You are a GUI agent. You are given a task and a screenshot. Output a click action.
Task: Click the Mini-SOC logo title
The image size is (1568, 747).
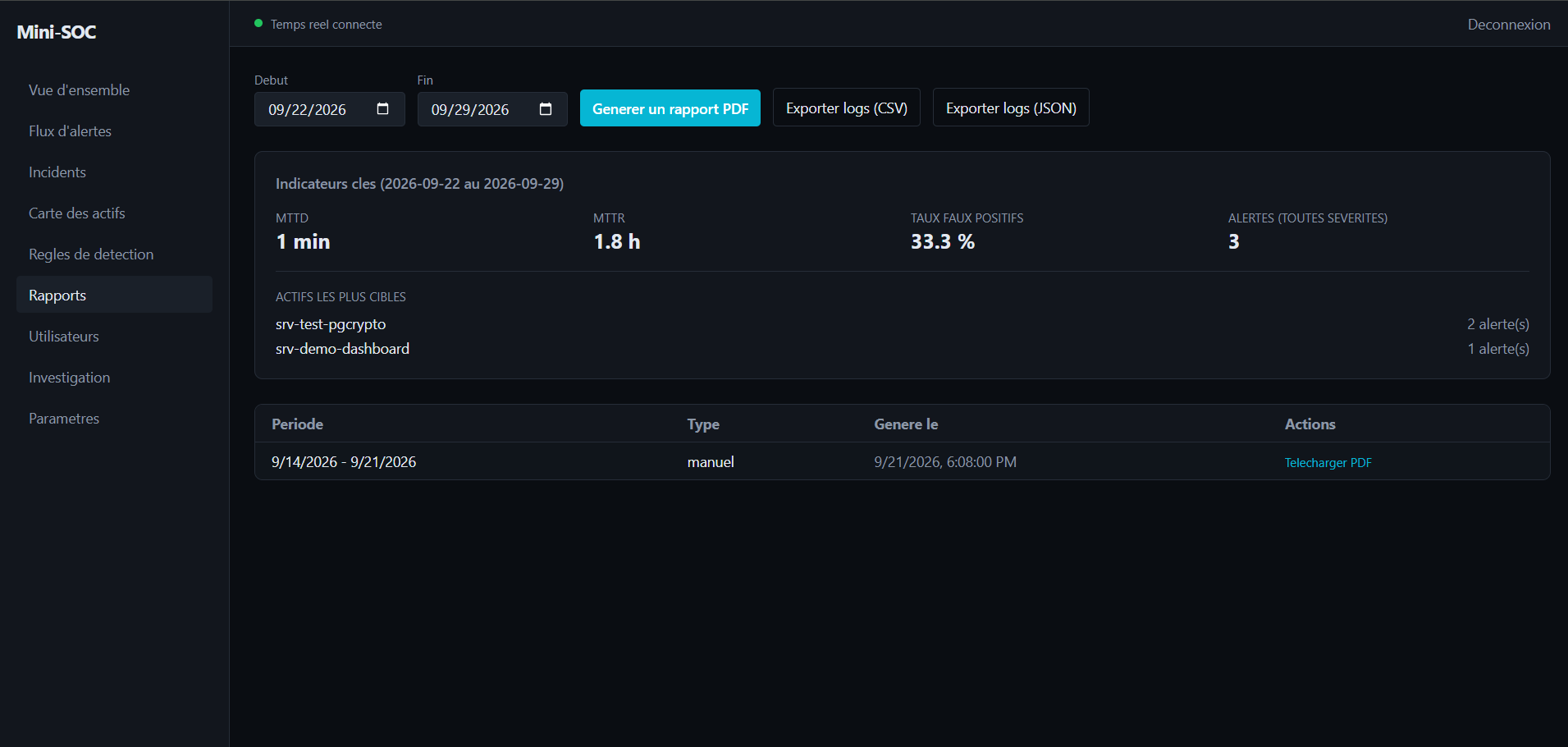57,32
